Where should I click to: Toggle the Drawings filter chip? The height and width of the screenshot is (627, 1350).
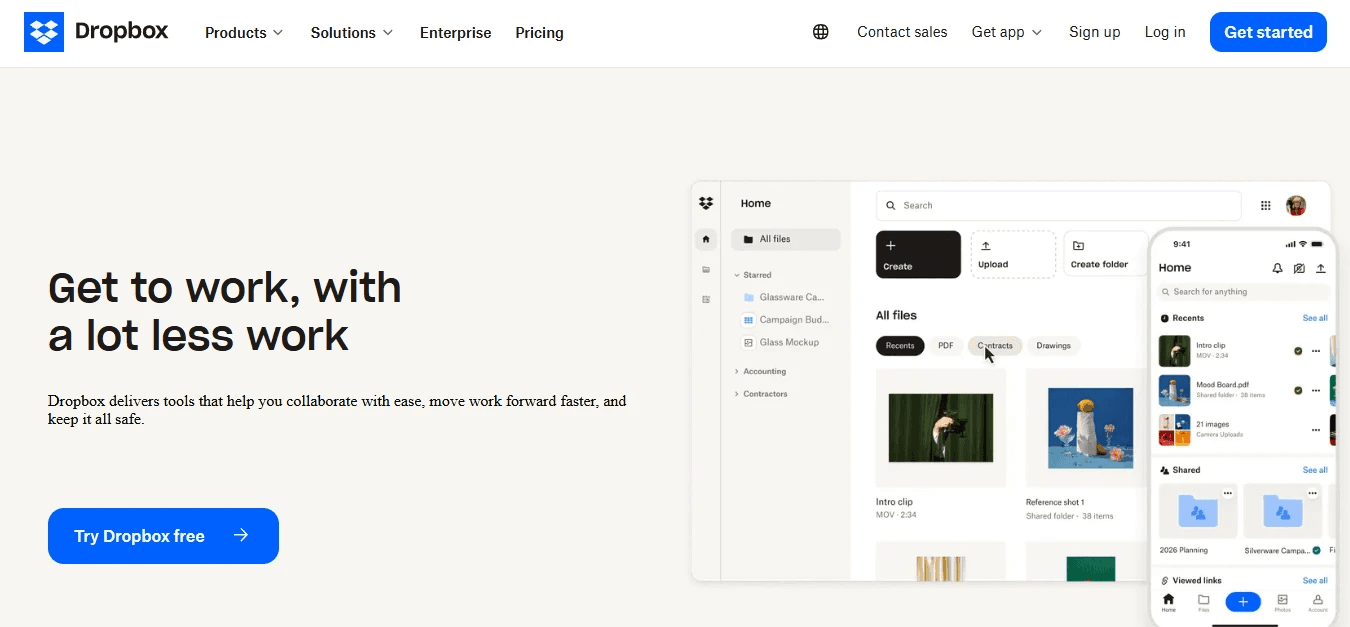coord(1053,346)
